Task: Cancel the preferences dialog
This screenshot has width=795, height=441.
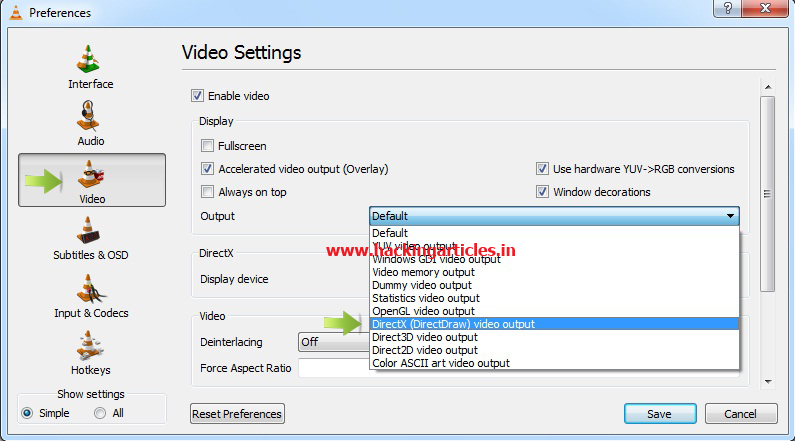Action: click(741, 414)
